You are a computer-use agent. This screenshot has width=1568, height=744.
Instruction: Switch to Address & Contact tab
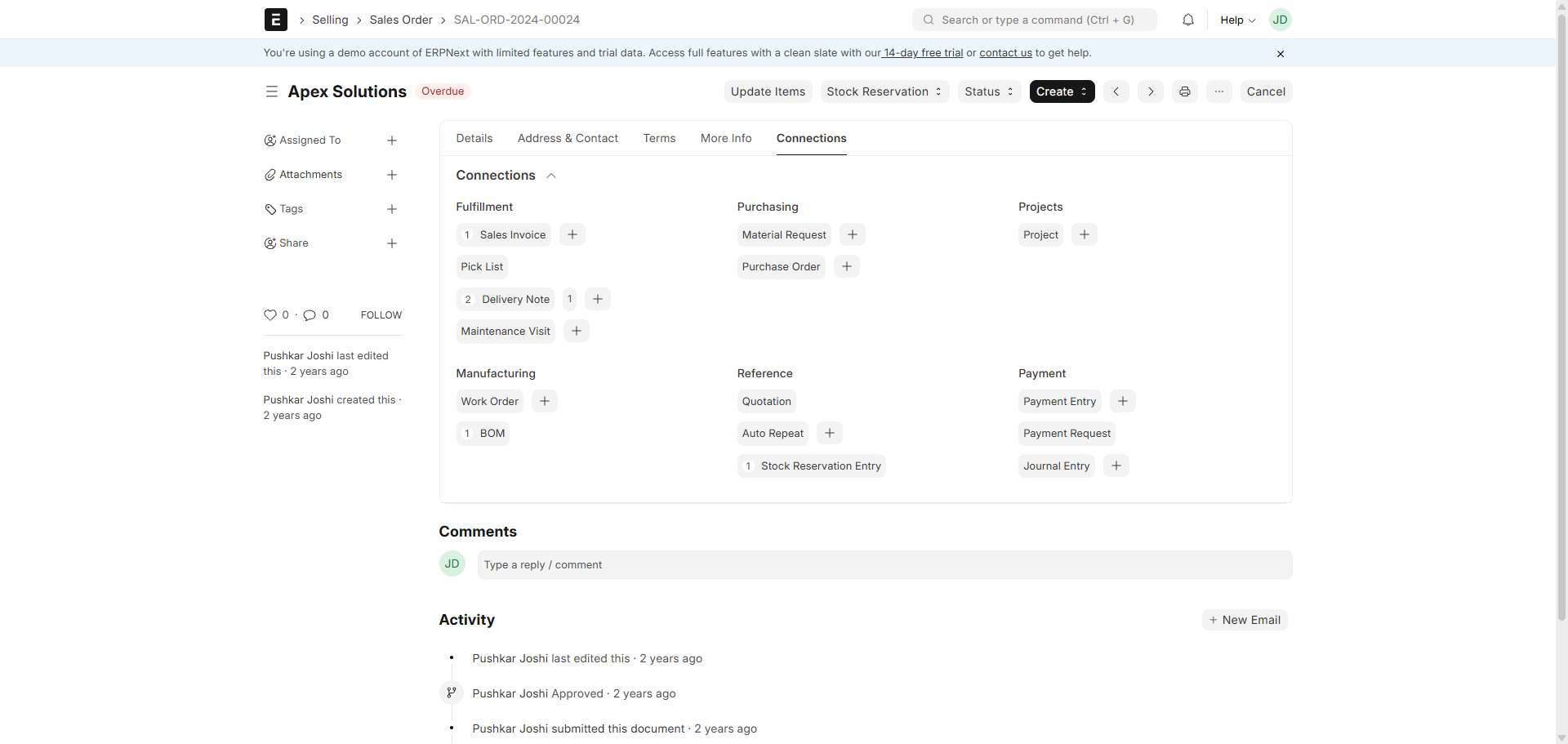pos(568,138)
